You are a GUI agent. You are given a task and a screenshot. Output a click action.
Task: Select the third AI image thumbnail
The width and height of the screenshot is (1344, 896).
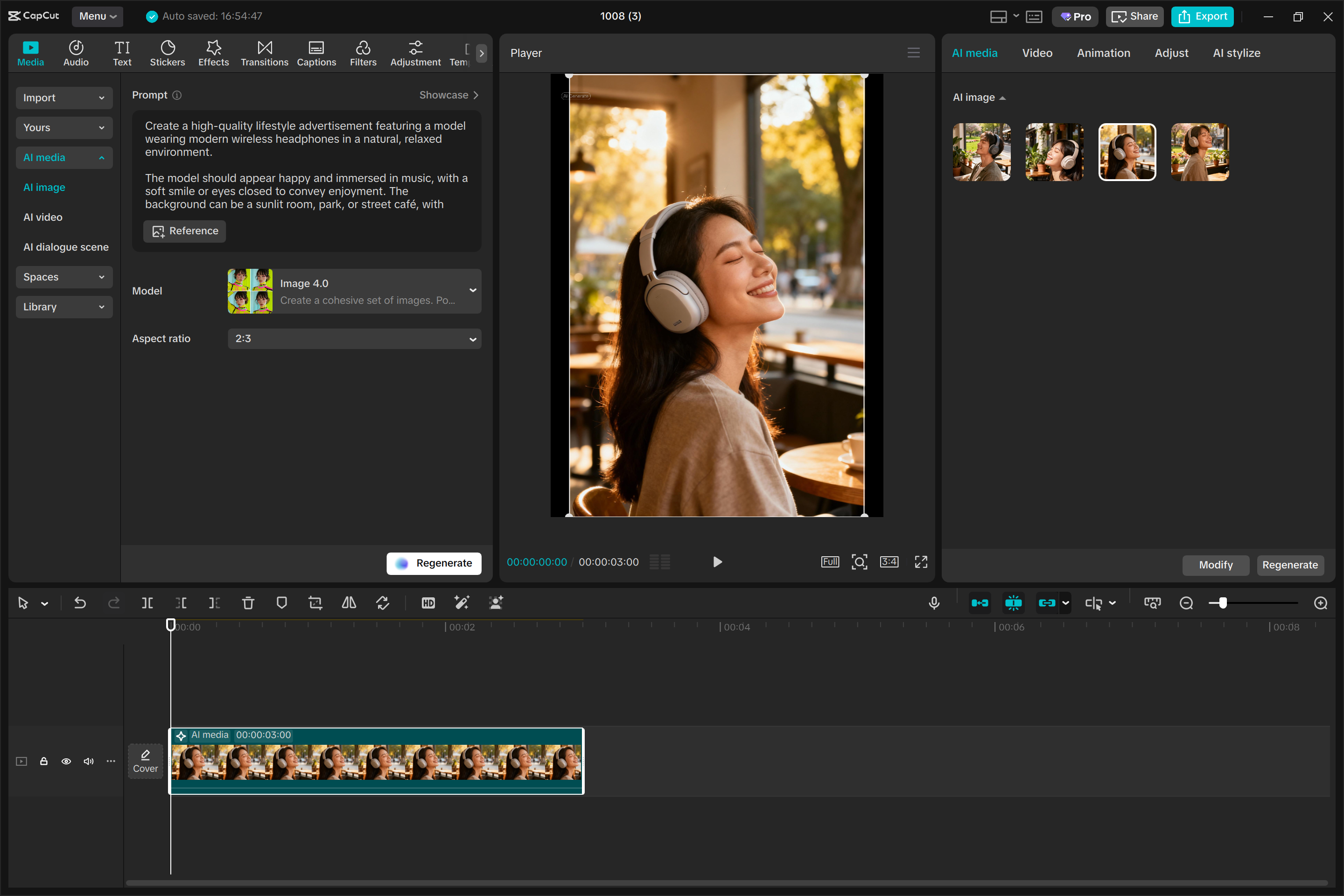coord(1127,152)
